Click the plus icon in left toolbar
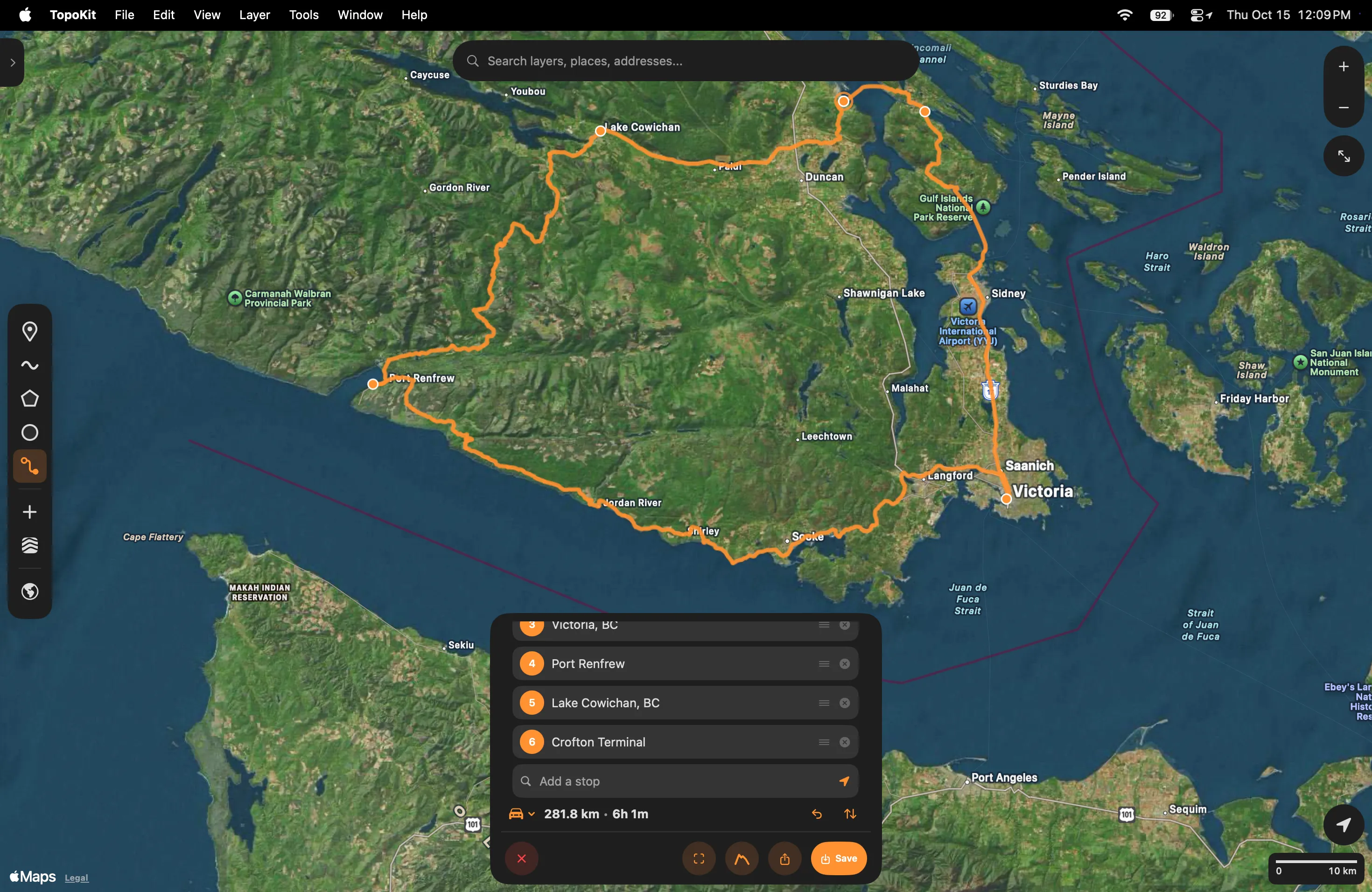Image resolution: width=1372 pixels, height=892 pixels. coord(29,512)
